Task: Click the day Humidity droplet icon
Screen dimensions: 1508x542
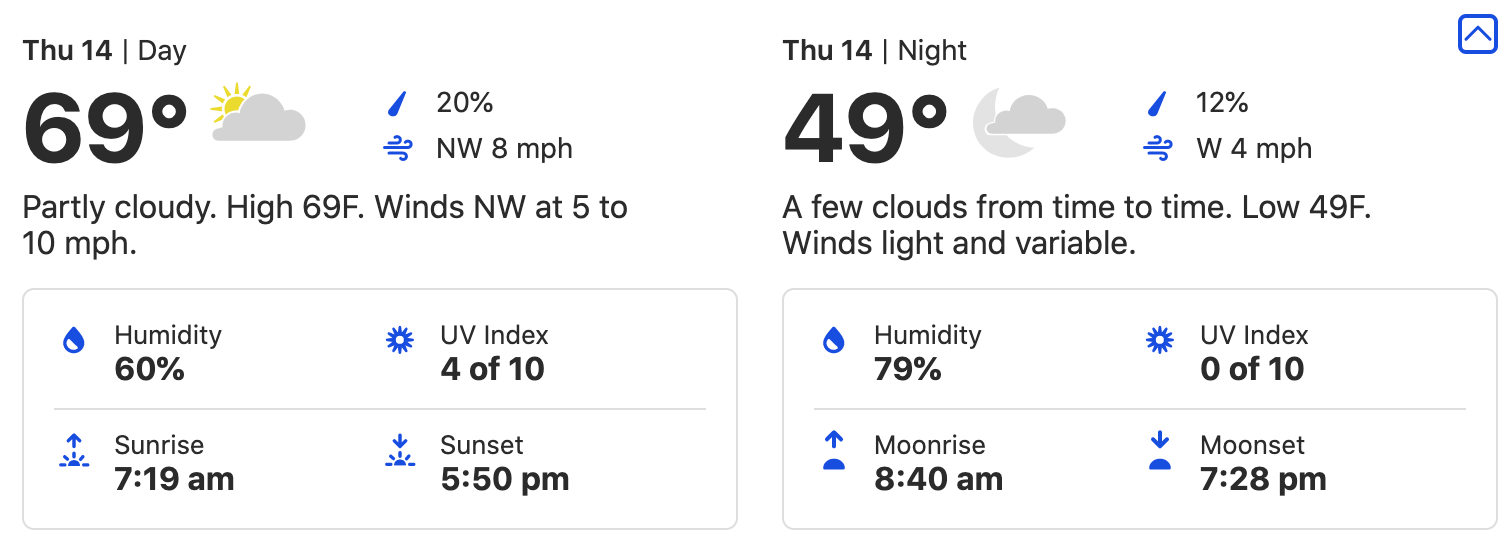Action: (74, 341)
